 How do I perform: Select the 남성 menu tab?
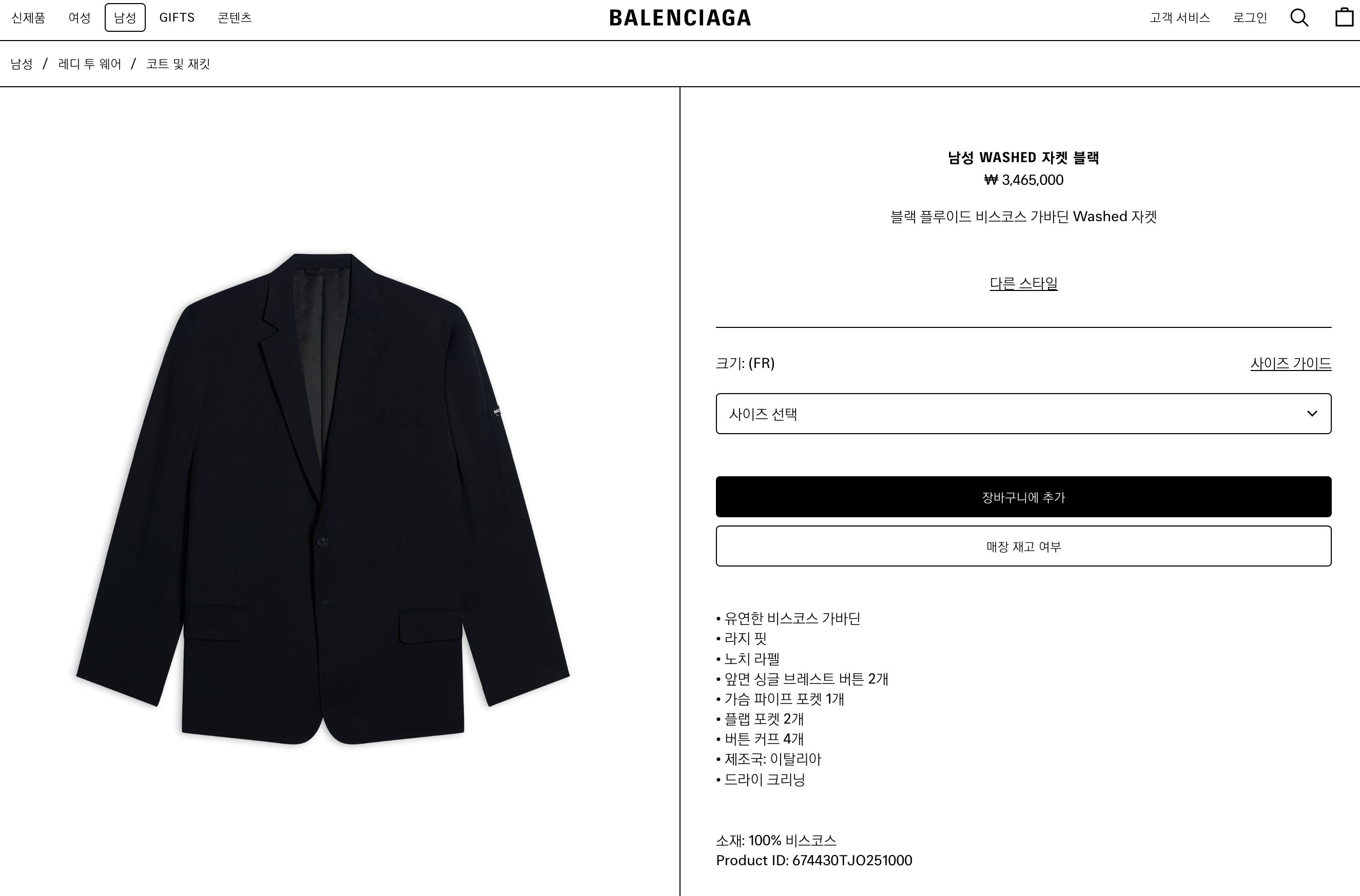[125, 18]
